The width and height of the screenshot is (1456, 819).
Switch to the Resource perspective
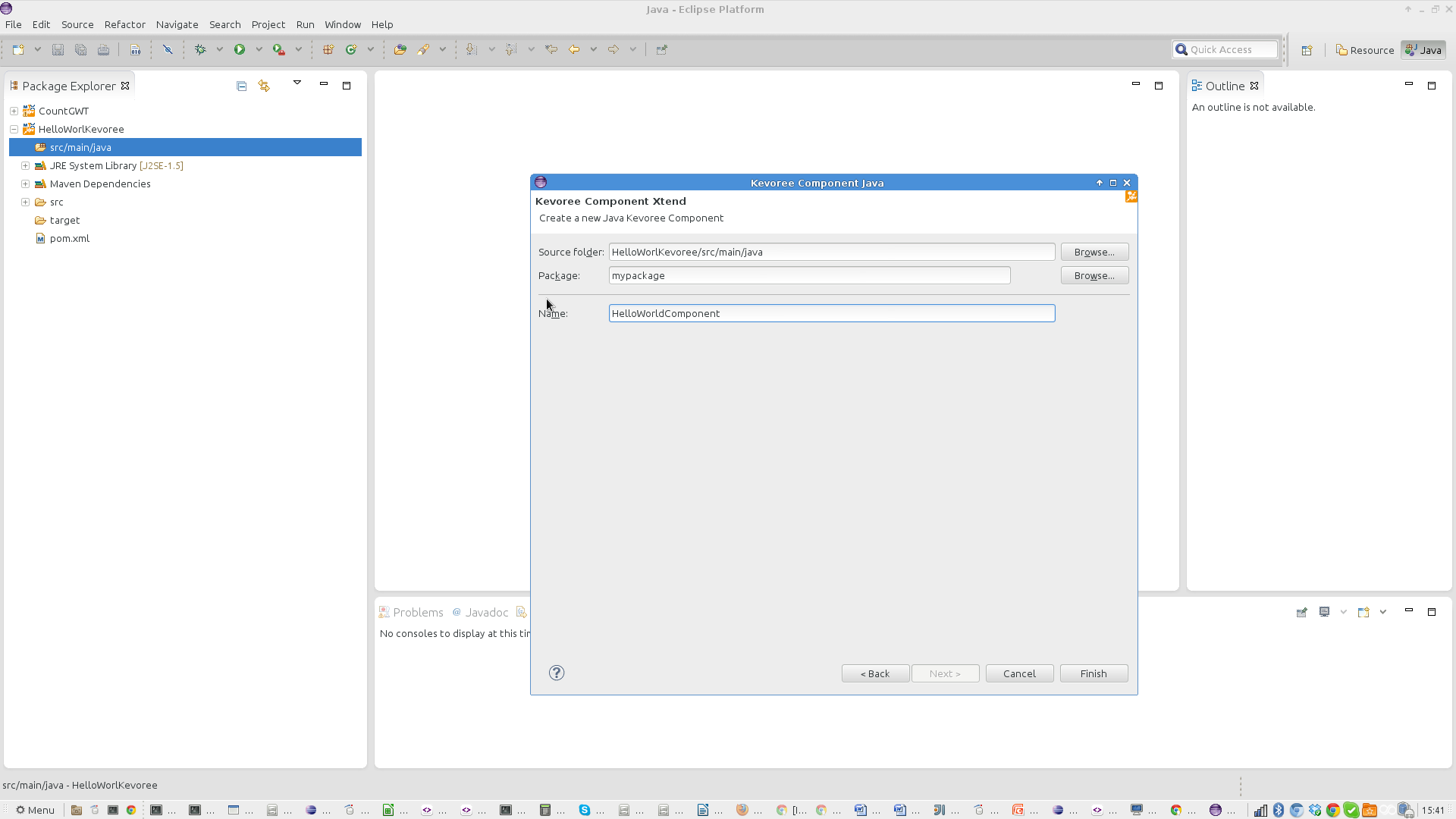[1365, 50]
